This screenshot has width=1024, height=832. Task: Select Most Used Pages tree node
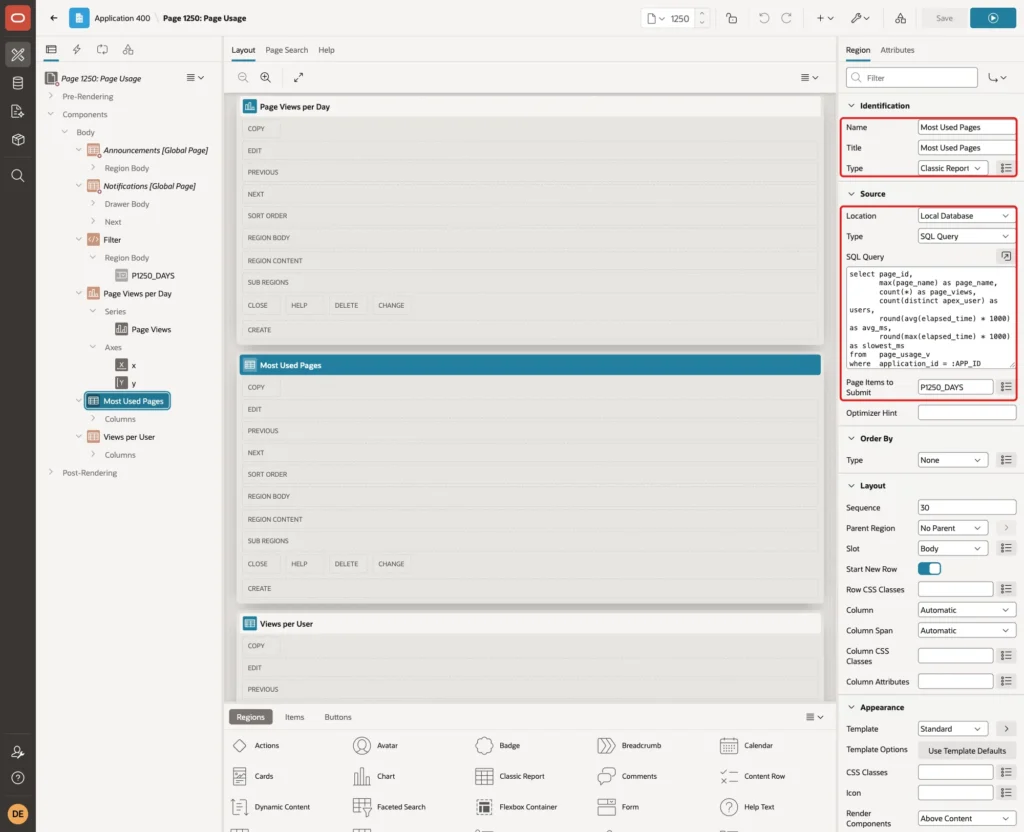[x=127, y=401]
